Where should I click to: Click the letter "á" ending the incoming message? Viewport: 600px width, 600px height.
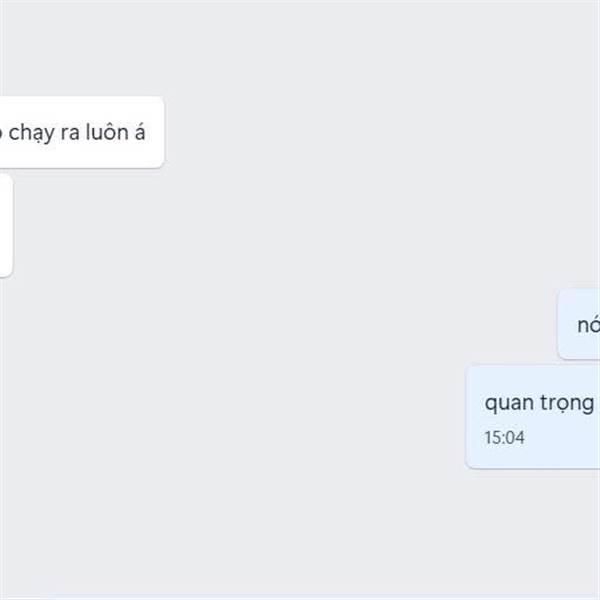point(139,132)
